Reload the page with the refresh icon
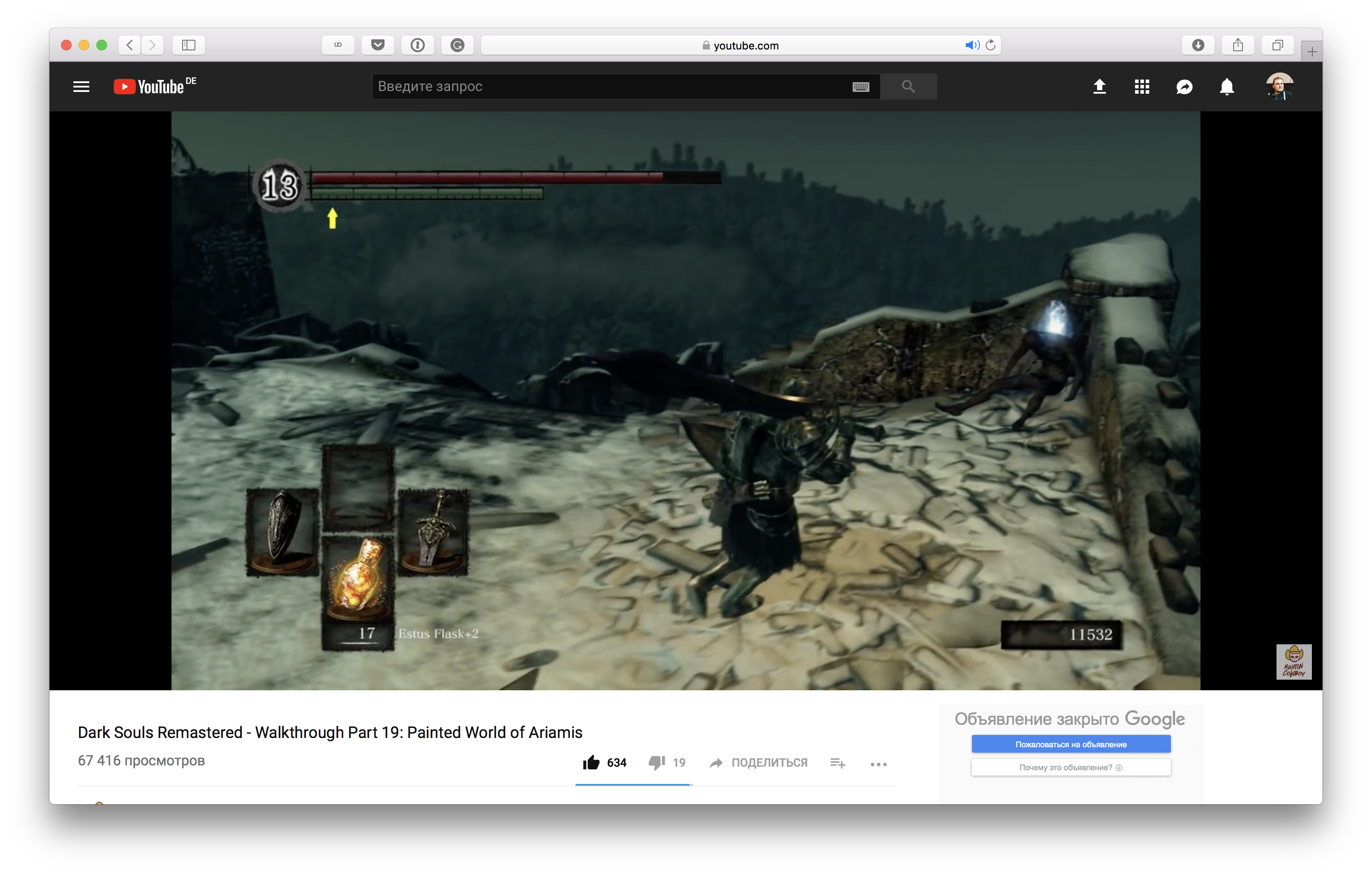The width and height of the screenshot is (1372, 875). 991,45
